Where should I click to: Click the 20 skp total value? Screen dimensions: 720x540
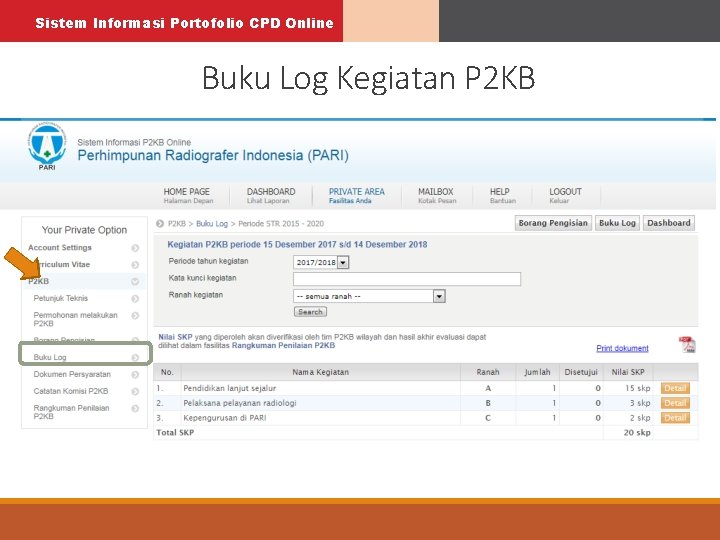click(637, 433)
